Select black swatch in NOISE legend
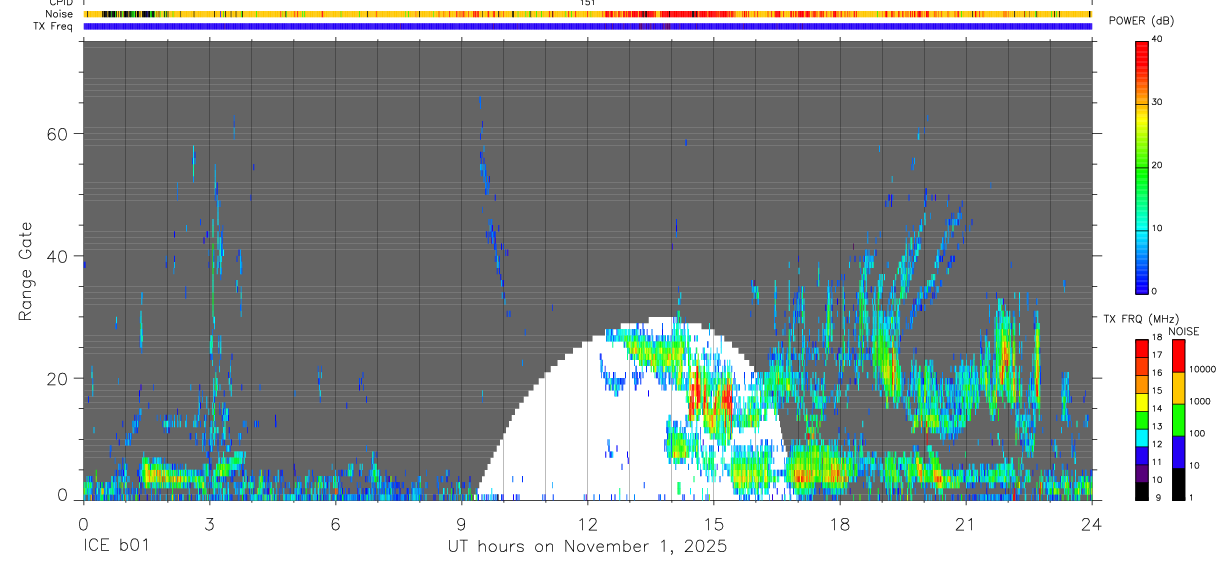The width and height of the screenshot is (1228, 567). [x=1179, y=484]
